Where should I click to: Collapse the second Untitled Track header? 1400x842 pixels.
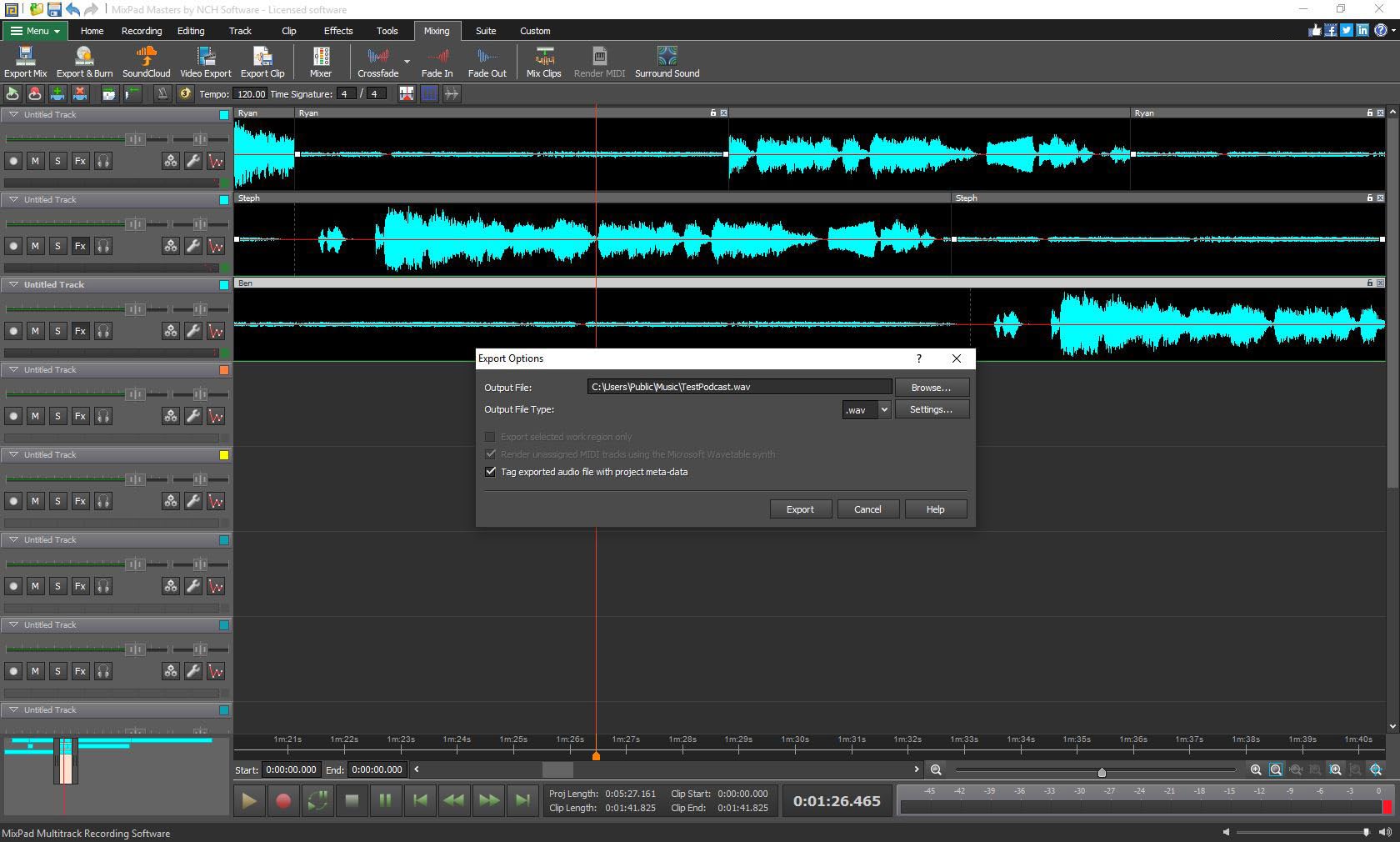[x=12, y=200]
